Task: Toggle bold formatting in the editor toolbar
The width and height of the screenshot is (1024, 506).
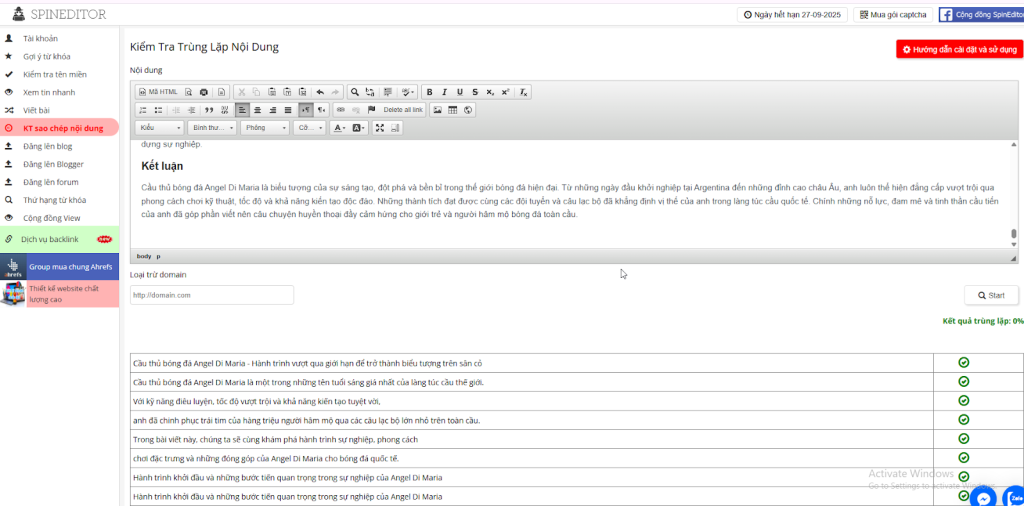Action: [x=429, y=92]
